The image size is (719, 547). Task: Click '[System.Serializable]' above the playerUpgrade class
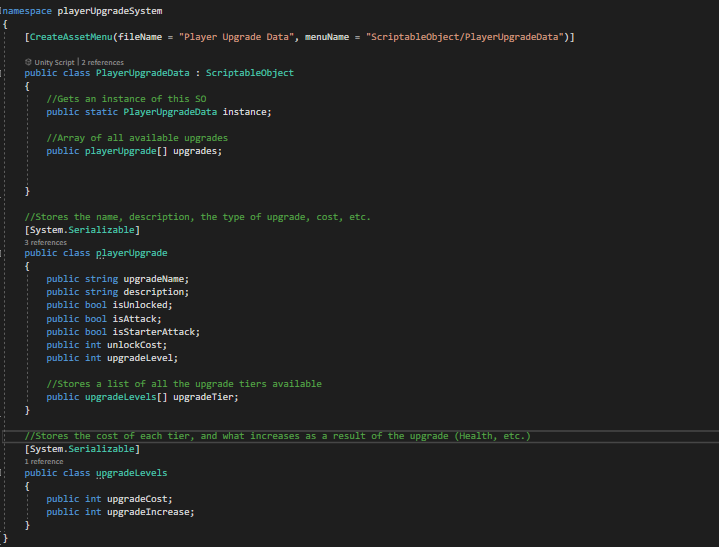(82, 230)
